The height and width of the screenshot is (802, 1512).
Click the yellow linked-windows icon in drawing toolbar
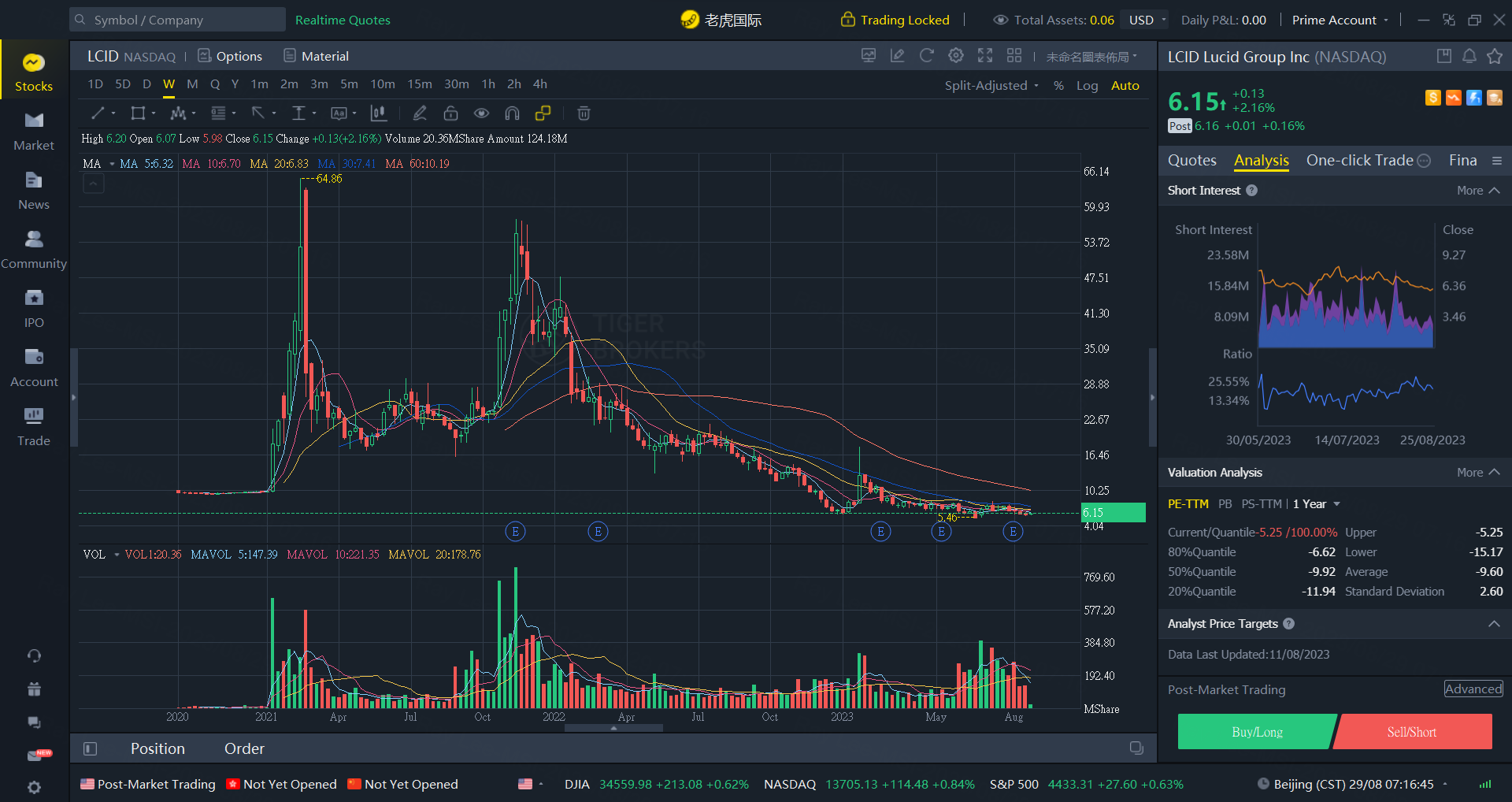pyautogui.click(x=543, y=113)
